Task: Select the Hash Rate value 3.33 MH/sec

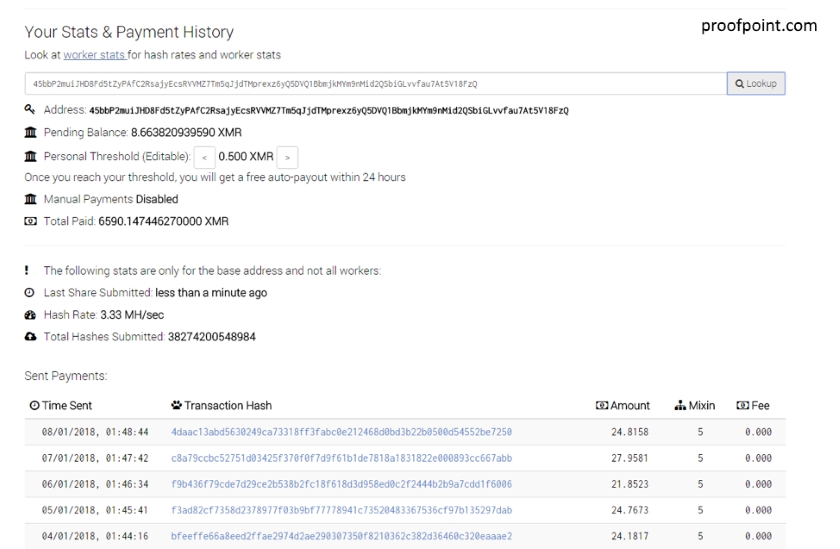Action: (x=132, y=315)
